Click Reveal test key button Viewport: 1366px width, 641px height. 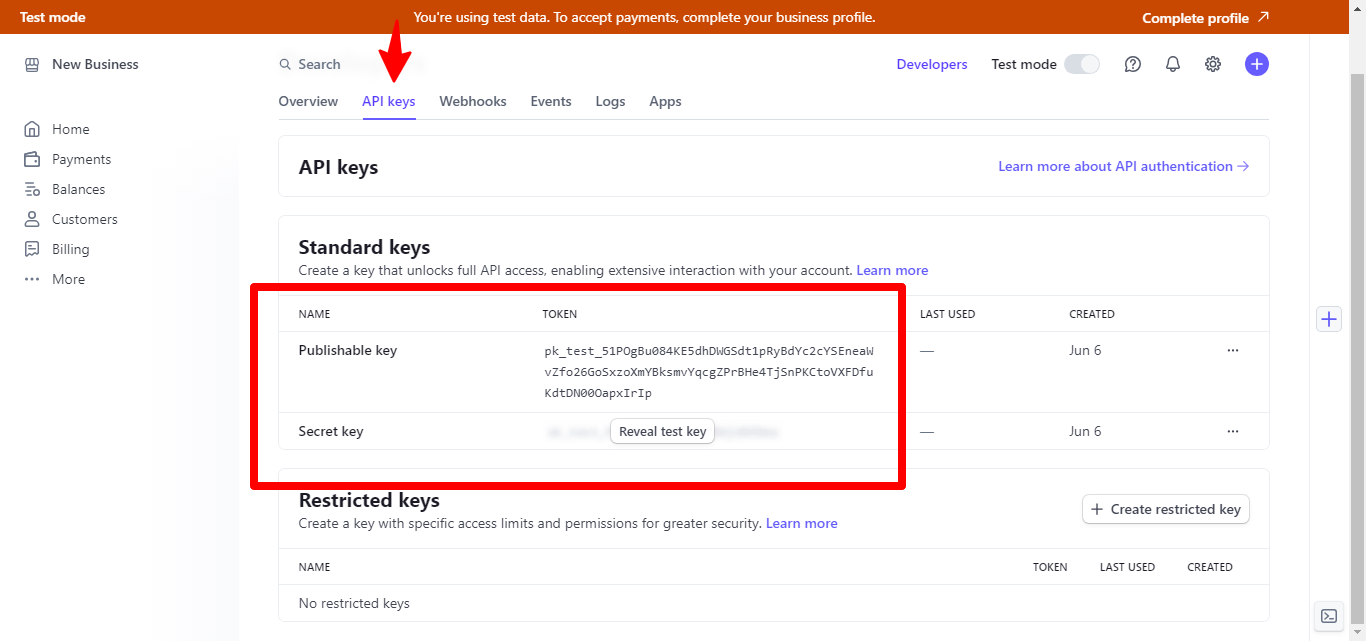pyautogui.click(x=662, y=432)
